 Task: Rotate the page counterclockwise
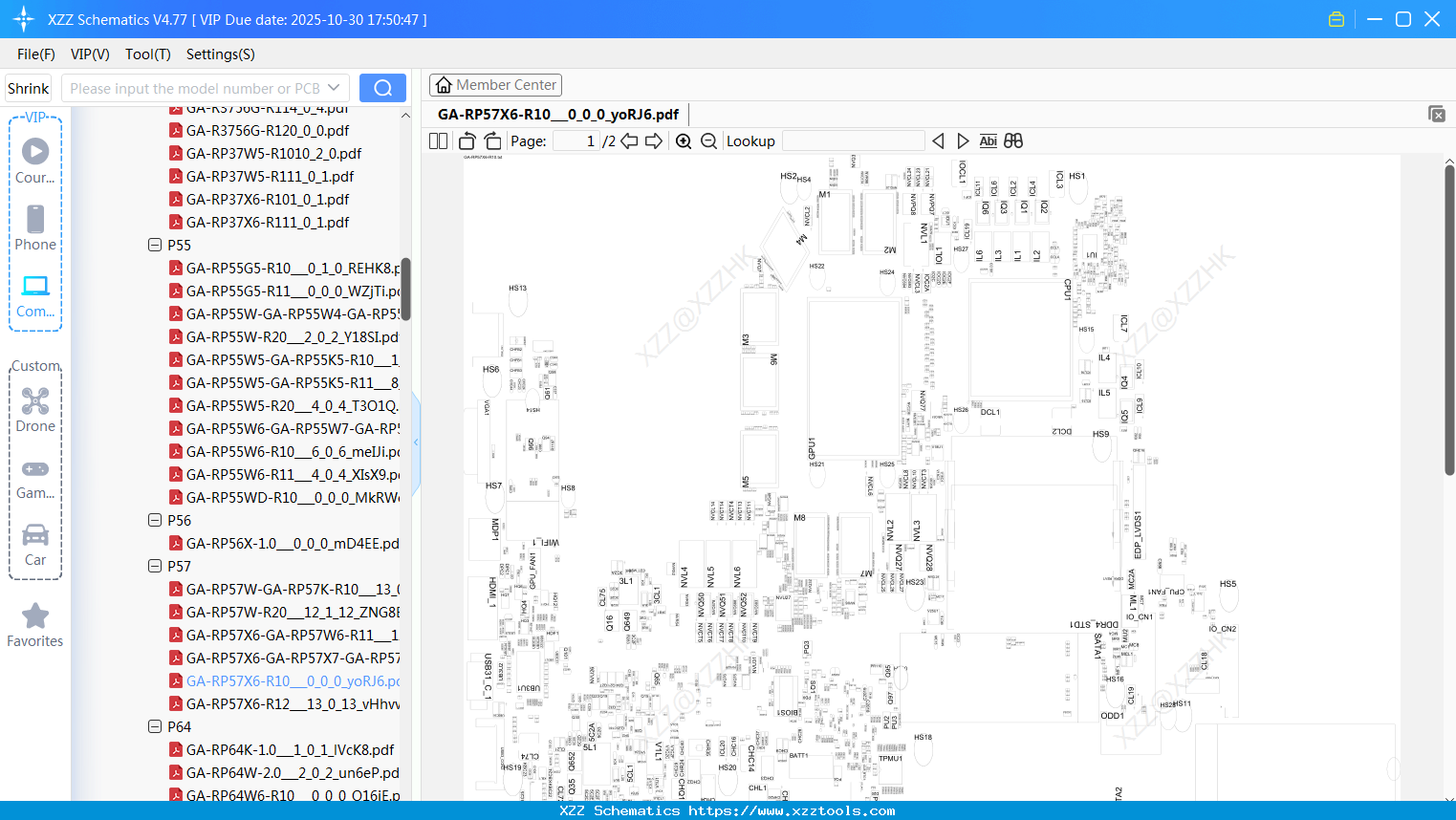point(467,141)
